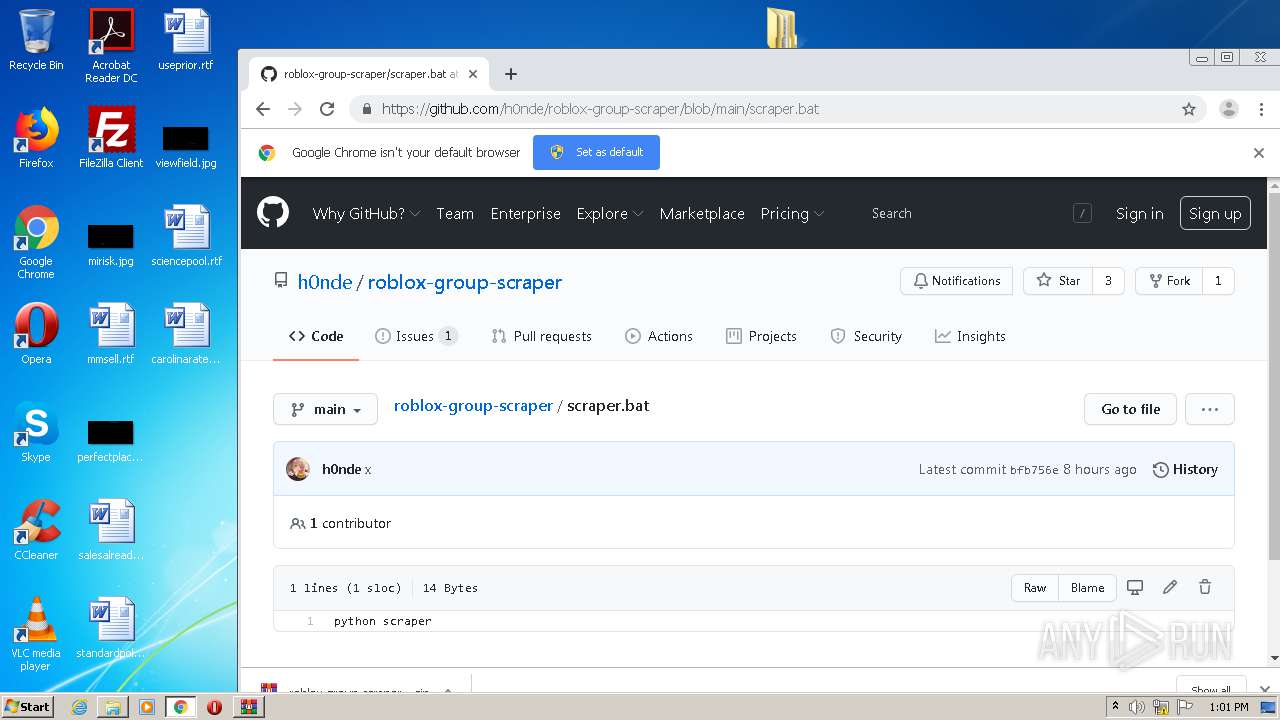The image size is (1280, 720).
Task: Expand Why GitHub? dropdown menu
Action: point(366,213)
